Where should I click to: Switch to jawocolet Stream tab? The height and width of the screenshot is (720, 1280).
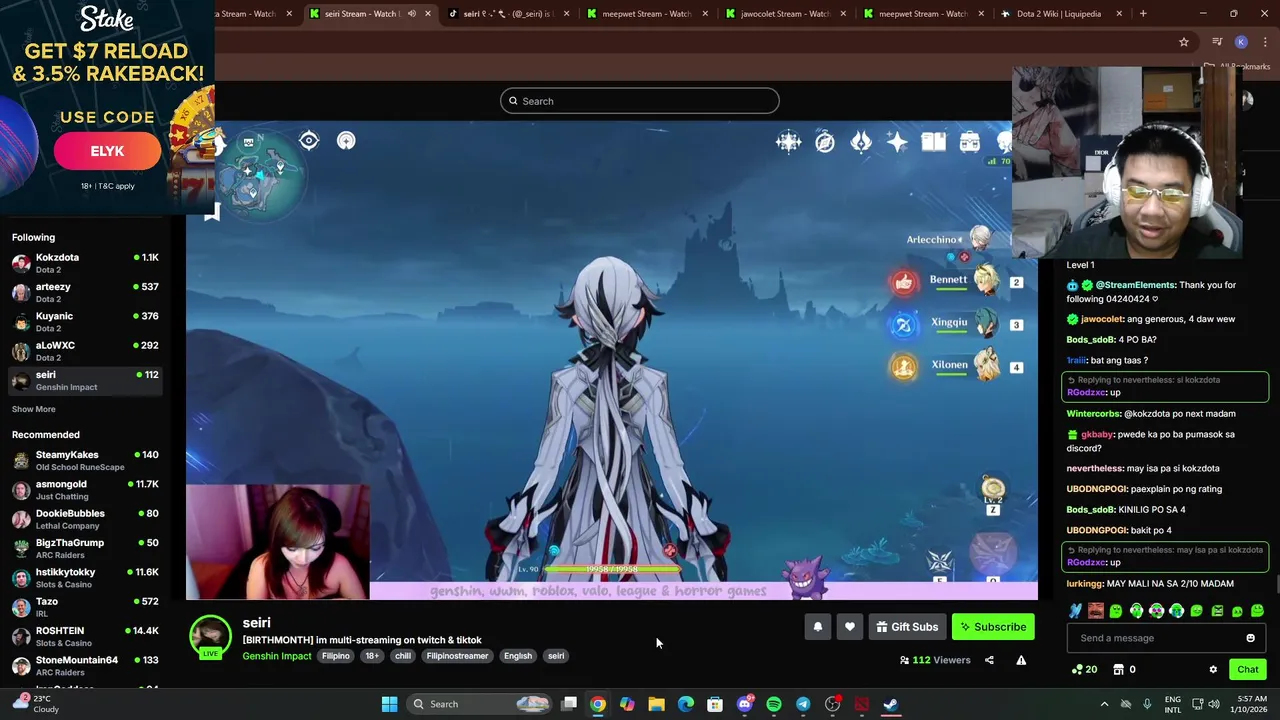785,14
